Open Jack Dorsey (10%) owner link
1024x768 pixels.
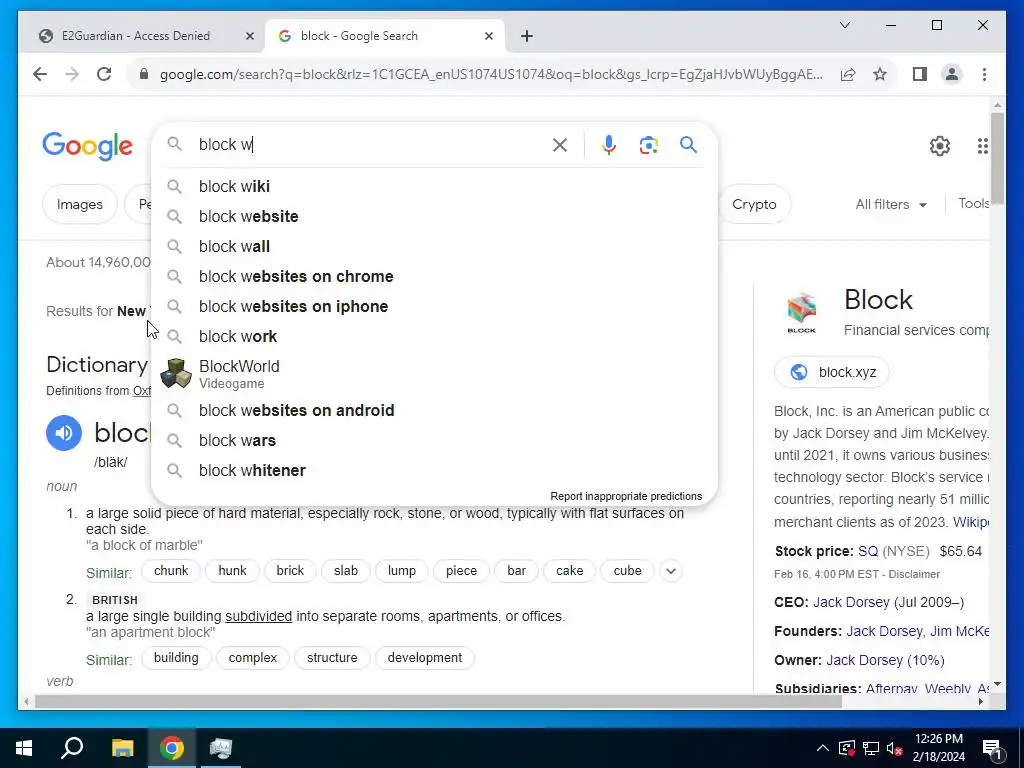tap(885, 660)
